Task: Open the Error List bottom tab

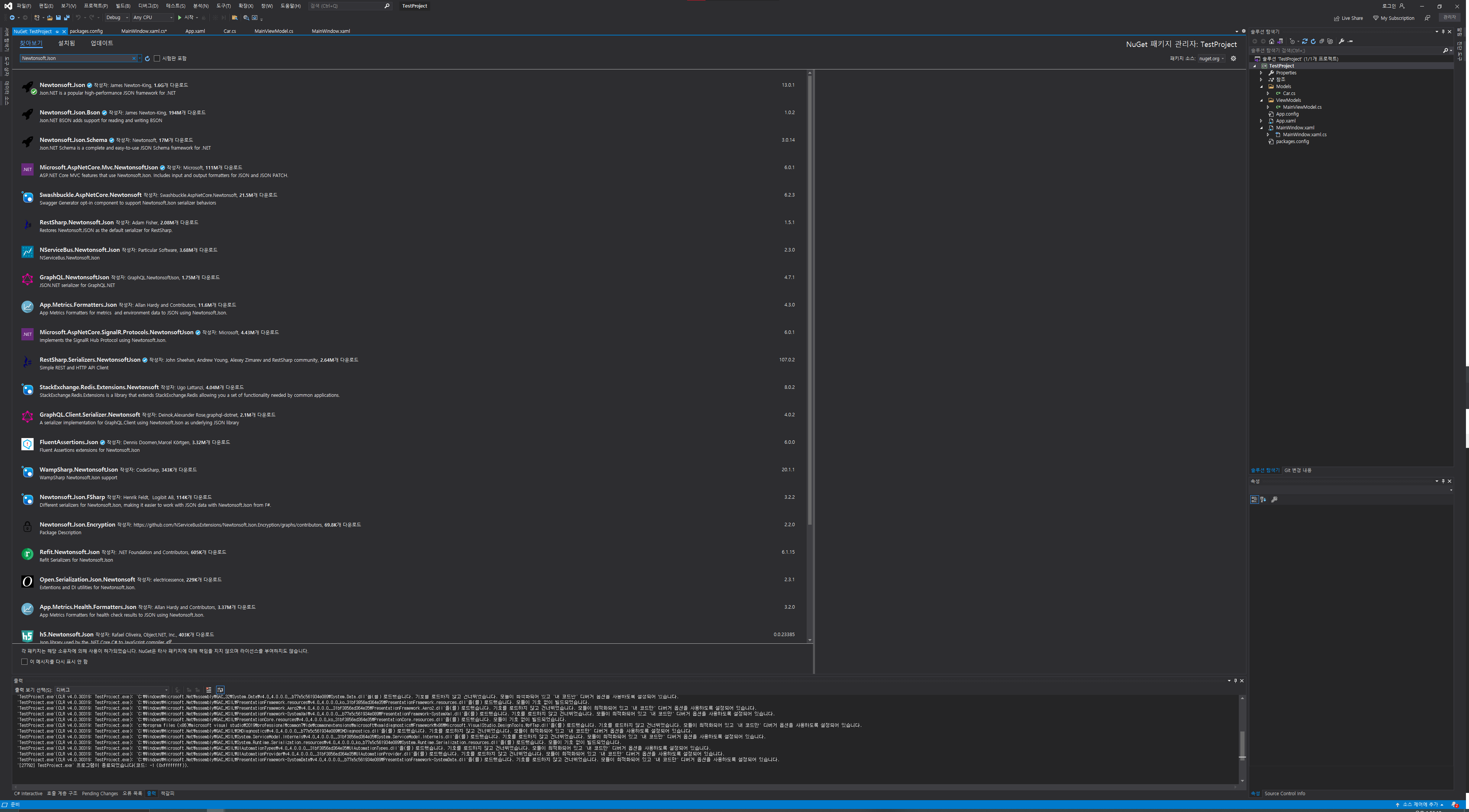Action: pyautogui.click(x=132, y=793)
